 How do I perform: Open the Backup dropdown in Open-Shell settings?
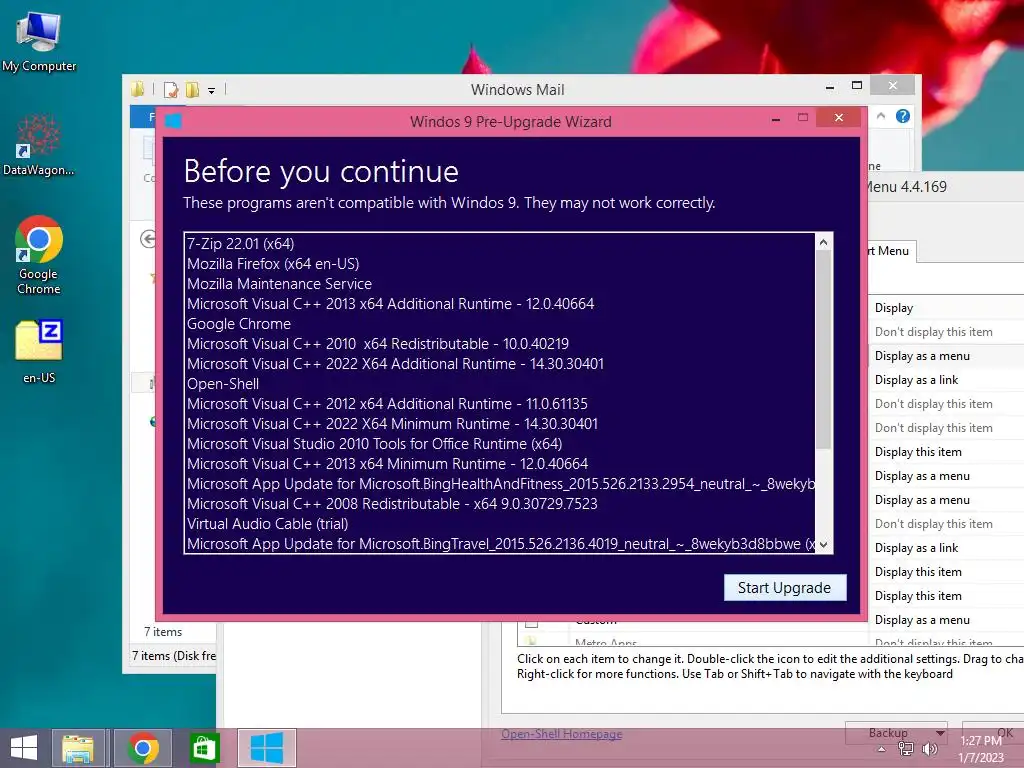click(897, 733)
